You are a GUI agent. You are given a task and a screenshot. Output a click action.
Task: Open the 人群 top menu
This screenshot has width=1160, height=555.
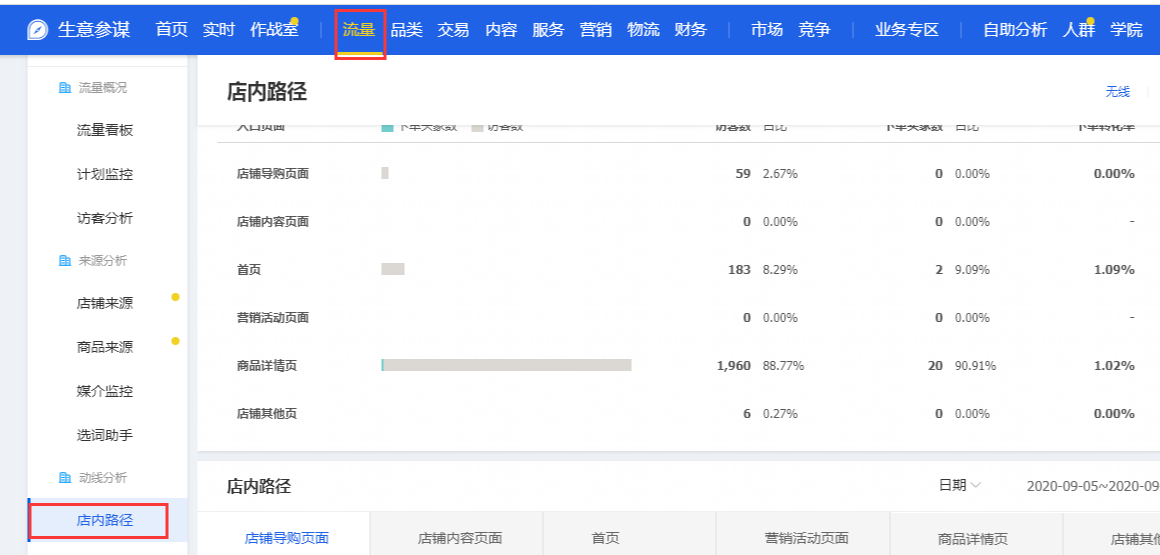tap(1079, 30)
